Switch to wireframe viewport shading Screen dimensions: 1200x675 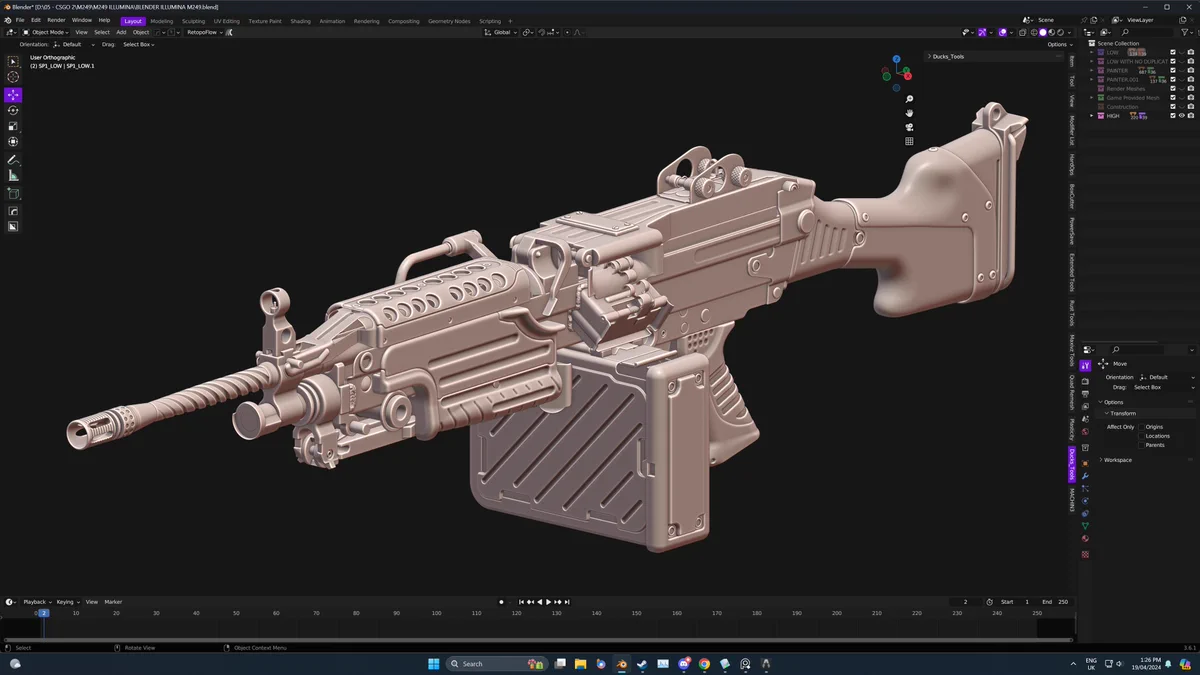pos(1034,32)
